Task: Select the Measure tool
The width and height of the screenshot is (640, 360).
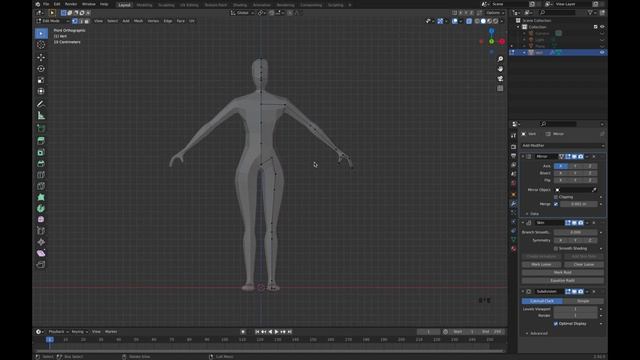Action: (41, 116)
